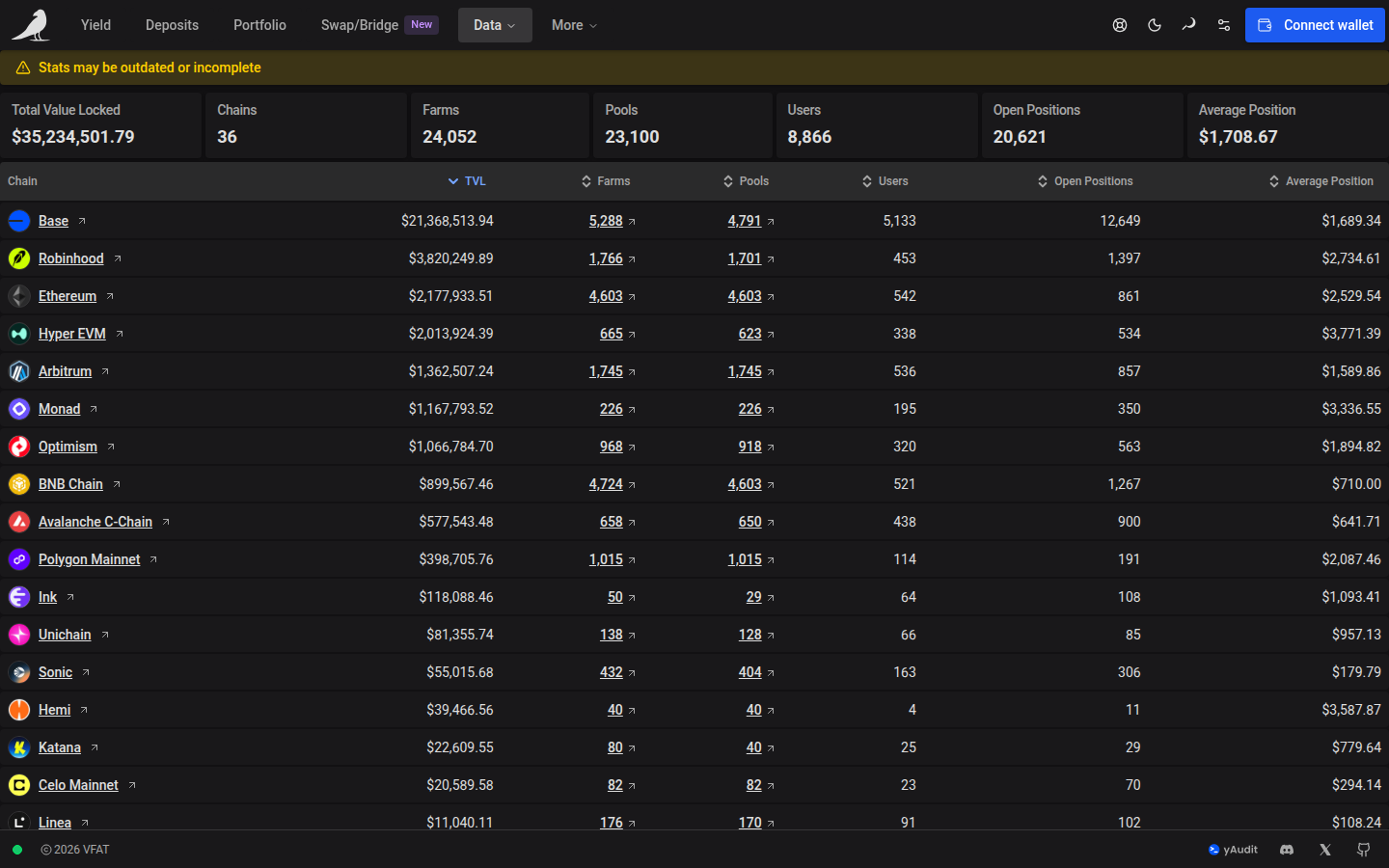Viewport: 1389px width, 868px height.
Task: Open Base farms count 5,288 link
Action: [606, 221]
